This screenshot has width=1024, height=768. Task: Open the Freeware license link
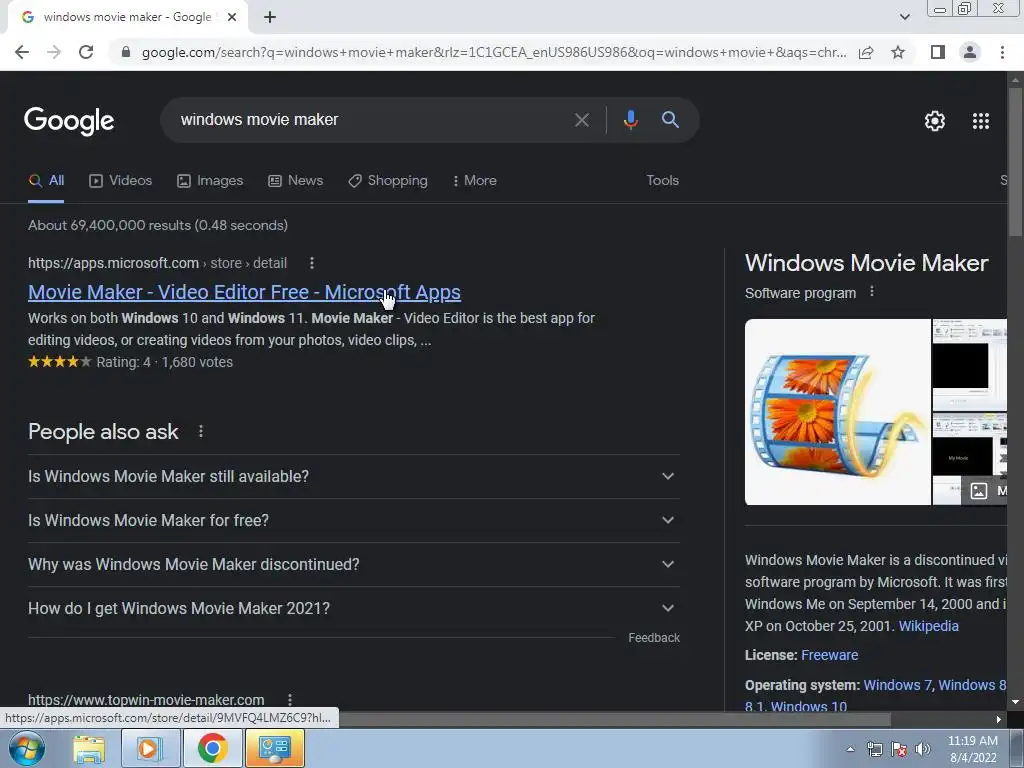point(829,655)
